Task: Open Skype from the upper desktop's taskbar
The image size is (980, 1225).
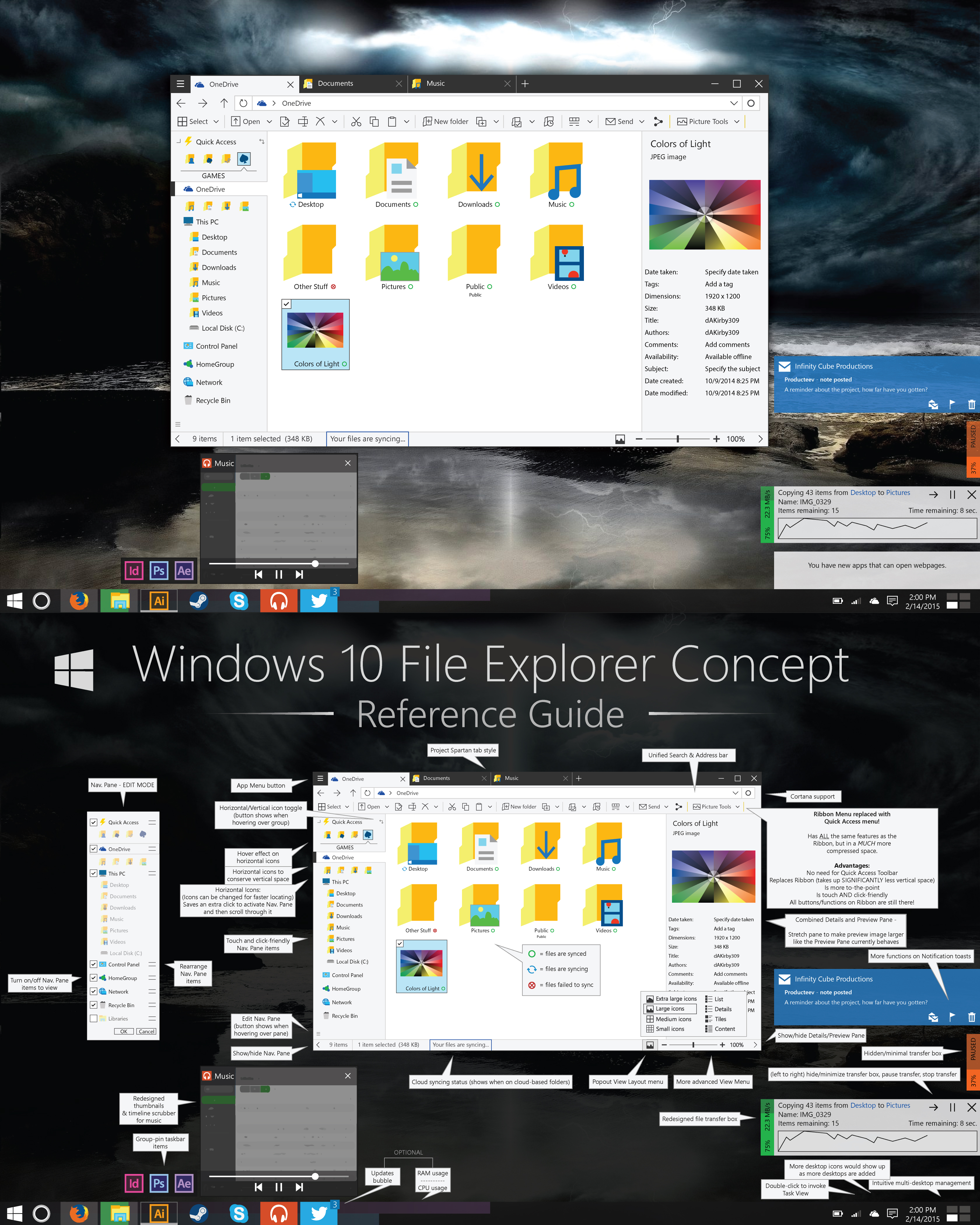Action: coord(239,601)
